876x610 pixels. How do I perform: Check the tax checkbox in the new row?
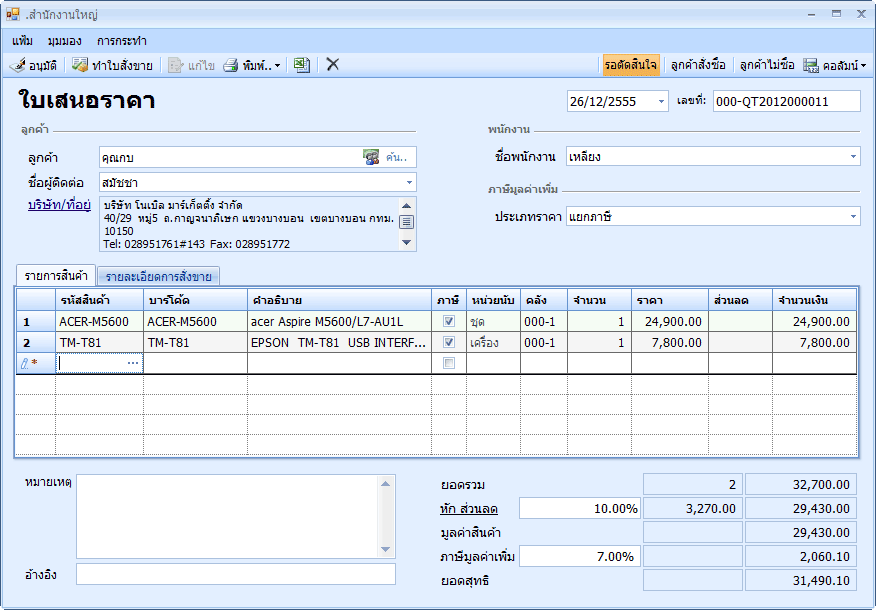click(449, 363)
